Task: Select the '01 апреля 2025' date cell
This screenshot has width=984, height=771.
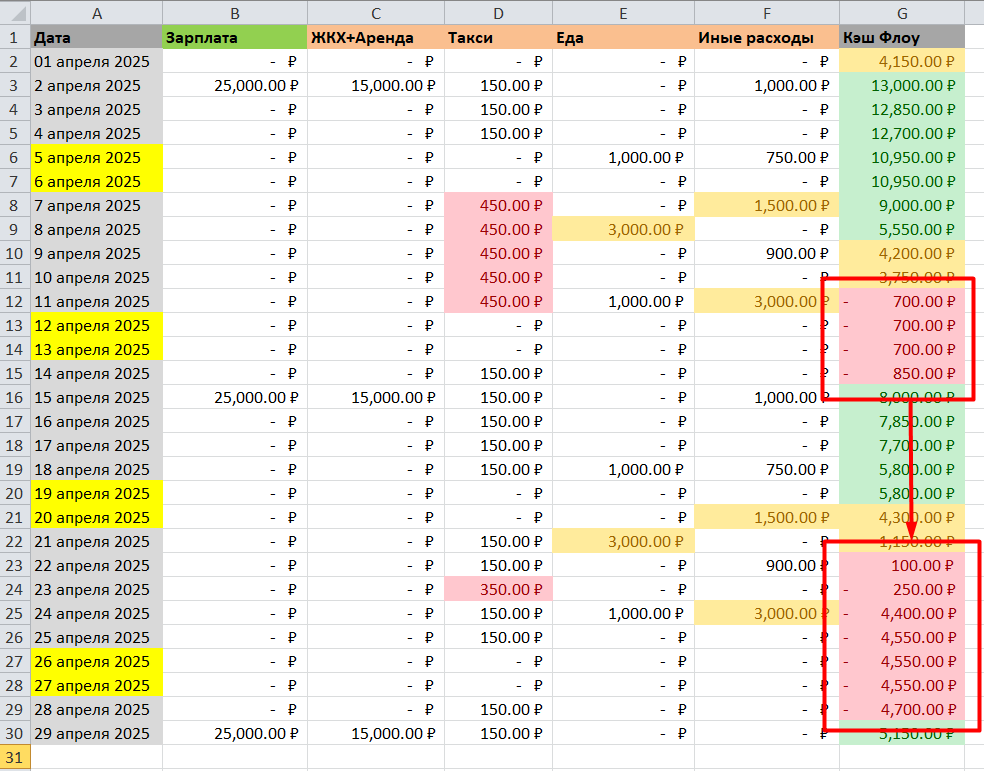Action: [x=97, y=61]
